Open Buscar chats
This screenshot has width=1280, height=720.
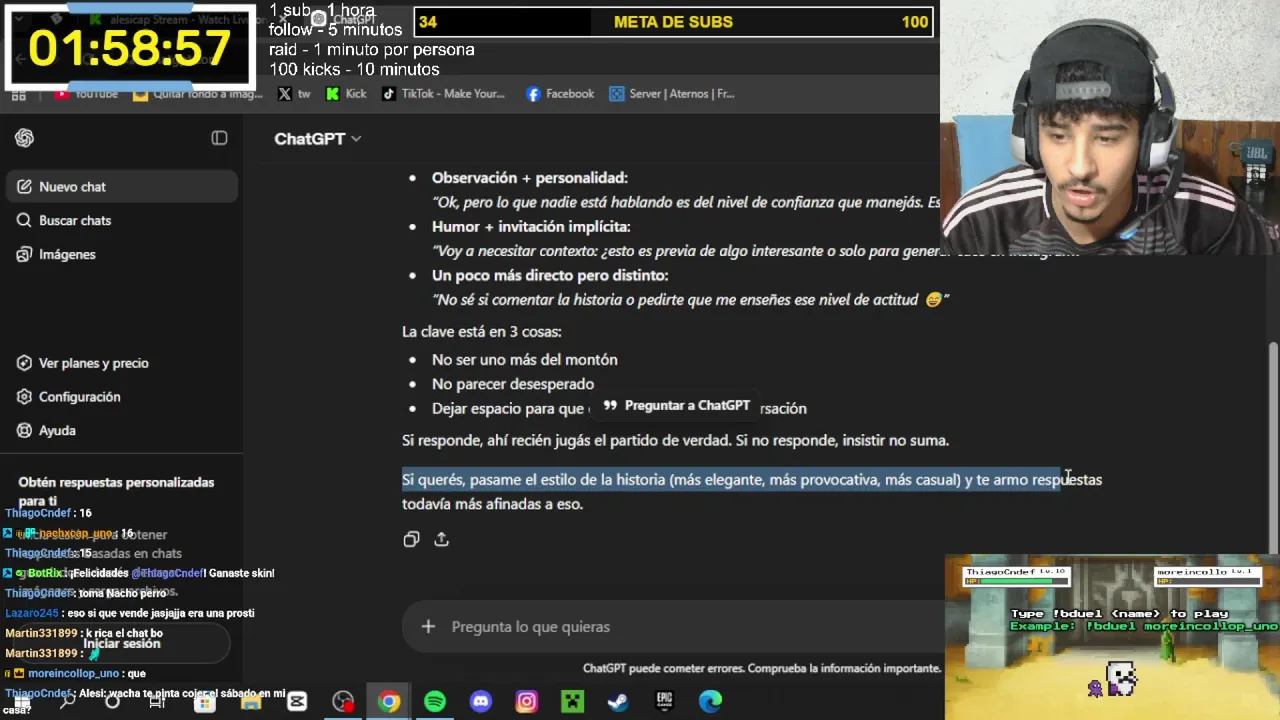[121, 221]
